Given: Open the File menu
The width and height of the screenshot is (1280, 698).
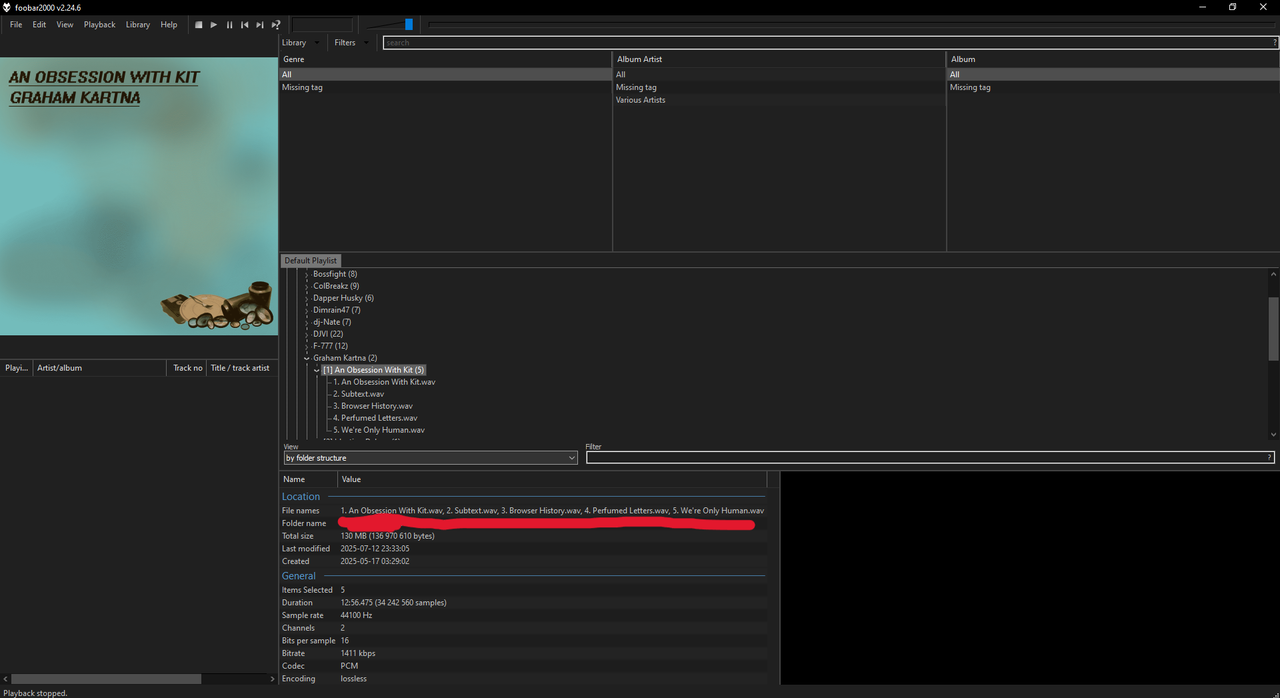Looking at the screenshot, I should [16, 25].
